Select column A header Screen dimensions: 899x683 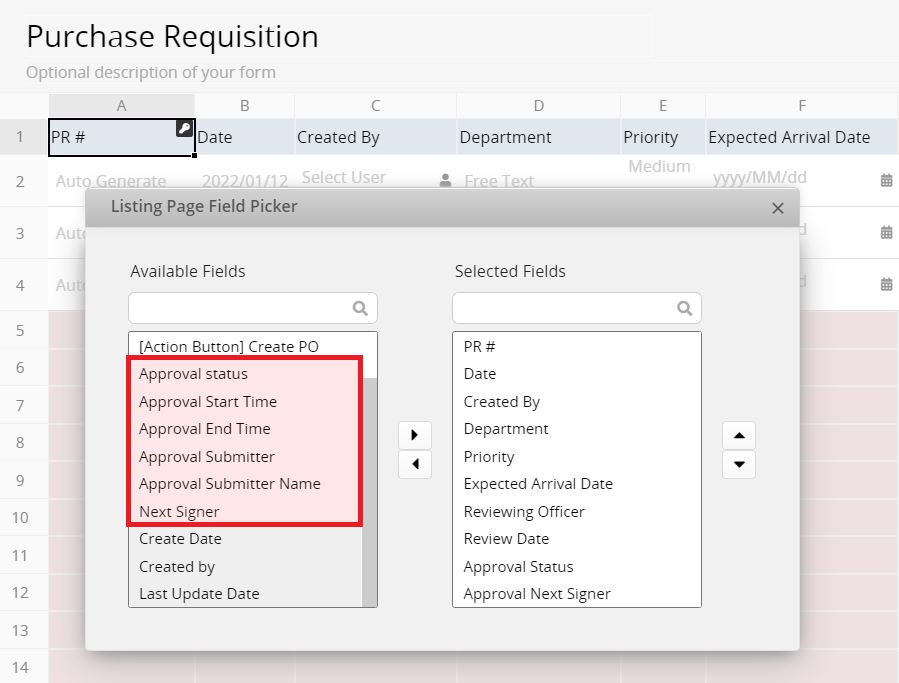pyautogui.click(x=121, y=105)
